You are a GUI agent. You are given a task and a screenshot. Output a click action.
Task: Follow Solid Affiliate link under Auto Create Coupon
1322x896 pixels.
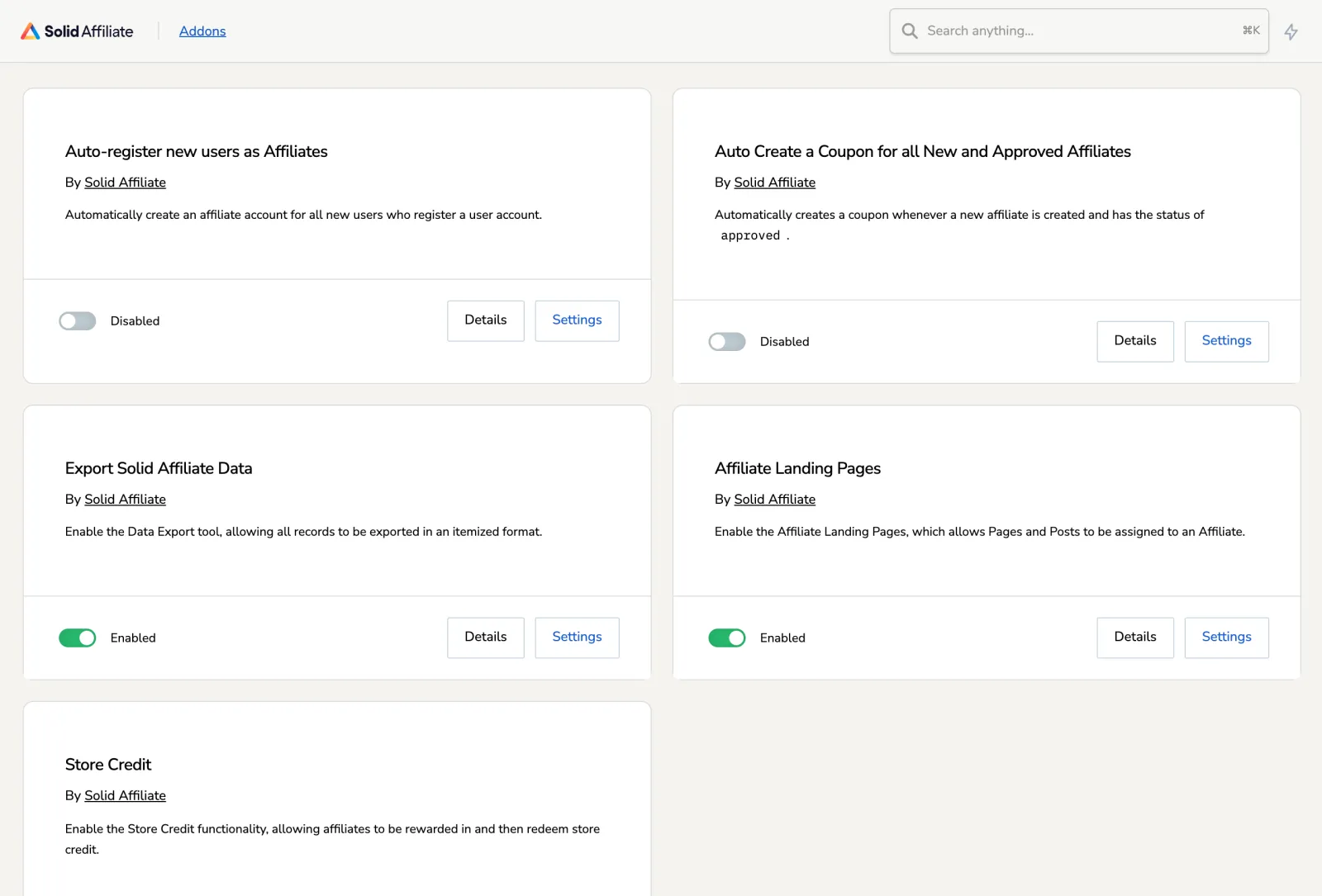click(774, 183)
